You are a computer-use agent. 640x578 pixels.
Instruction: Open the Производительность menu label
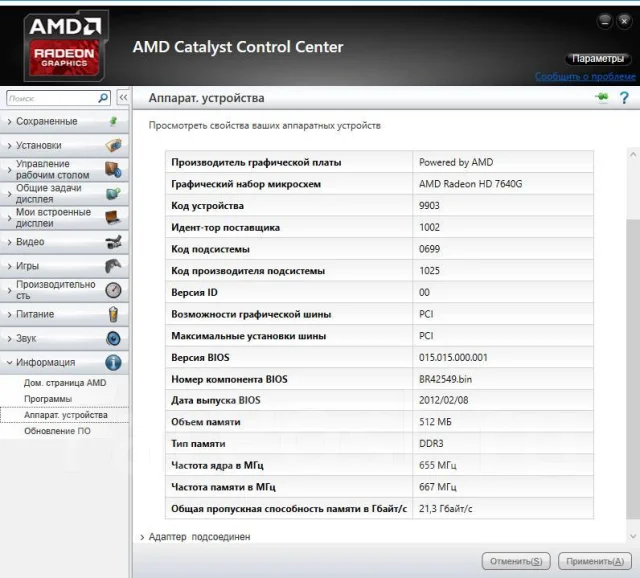point(56,290)
